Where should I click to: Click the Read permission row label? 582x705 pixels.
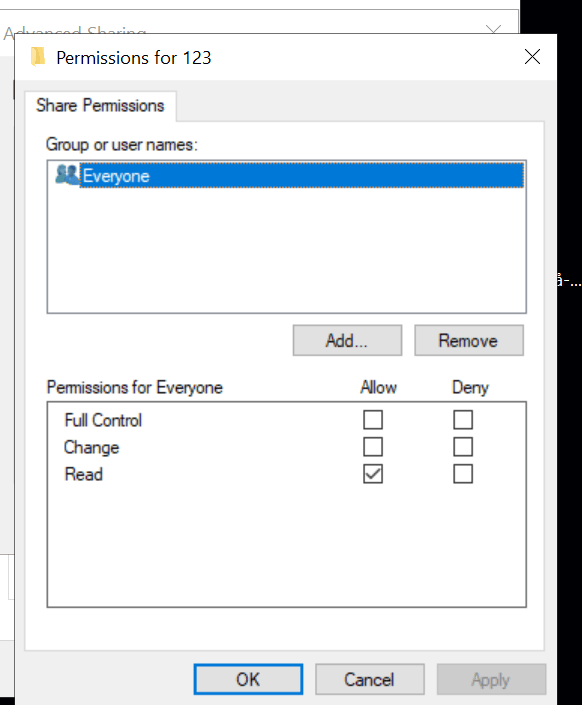point(84,474)
